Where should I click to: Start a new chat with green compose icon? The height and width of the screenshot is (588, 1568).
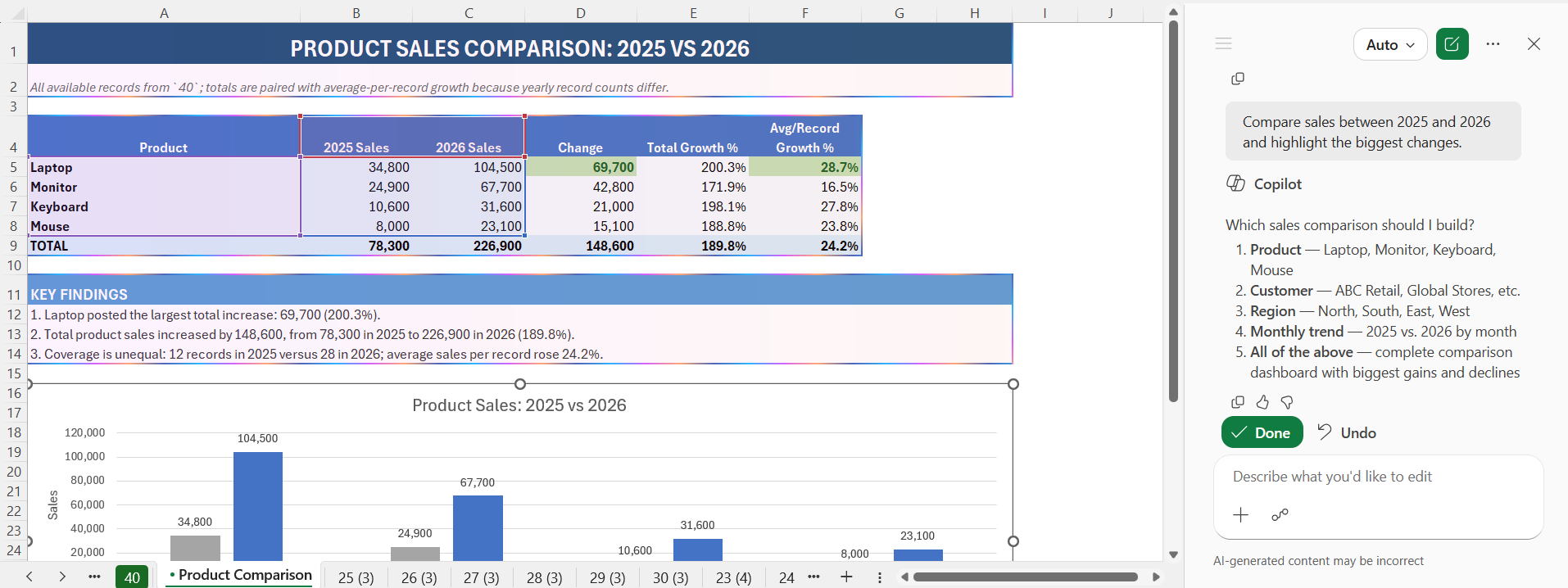(1452, 44)
